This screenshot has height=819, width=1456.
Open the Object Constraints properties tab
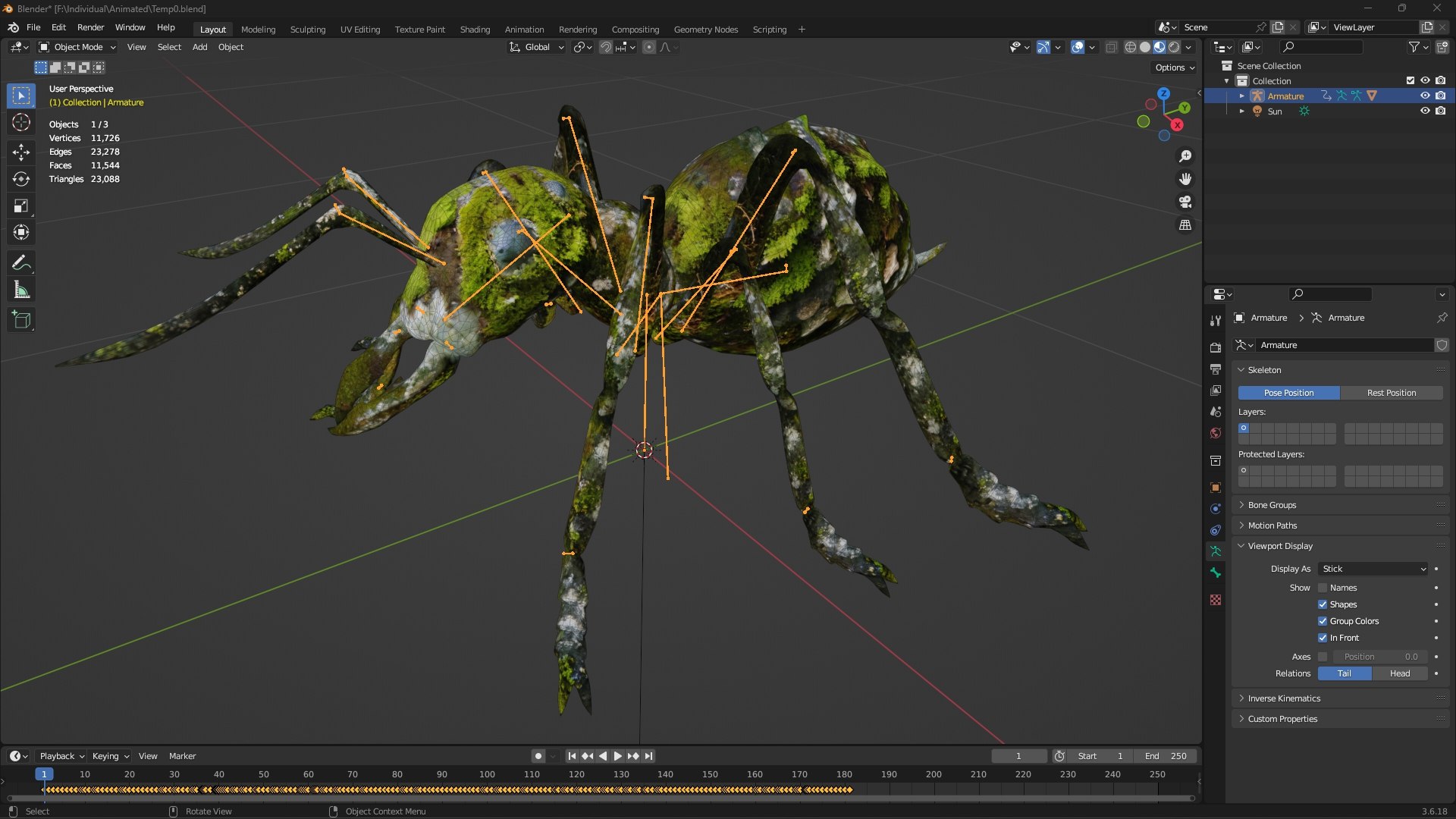[1216, 530]
